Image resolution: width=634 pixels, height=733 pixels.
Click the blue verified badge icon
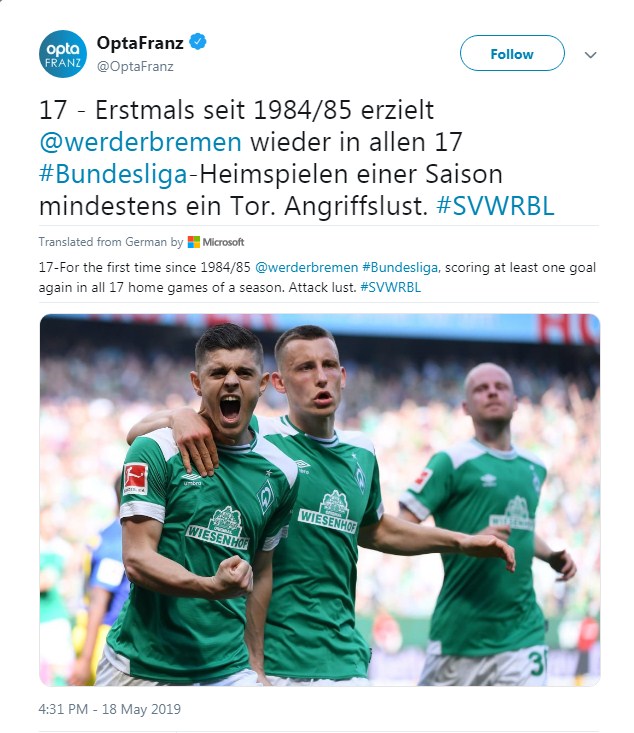(x=198, y=42)
